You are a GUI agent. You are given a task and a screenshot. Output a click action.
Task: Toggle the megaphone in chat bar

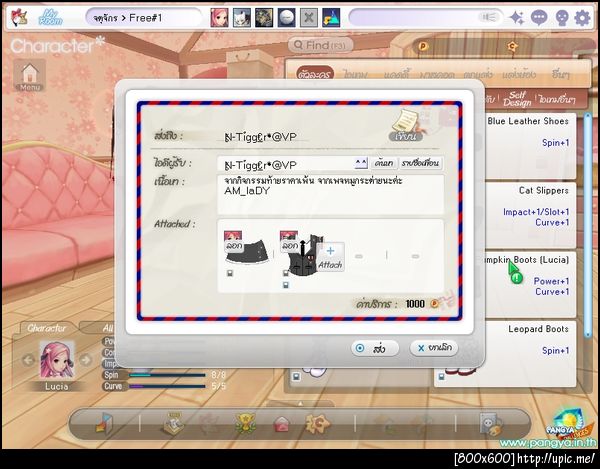click(x=489, y=17)
